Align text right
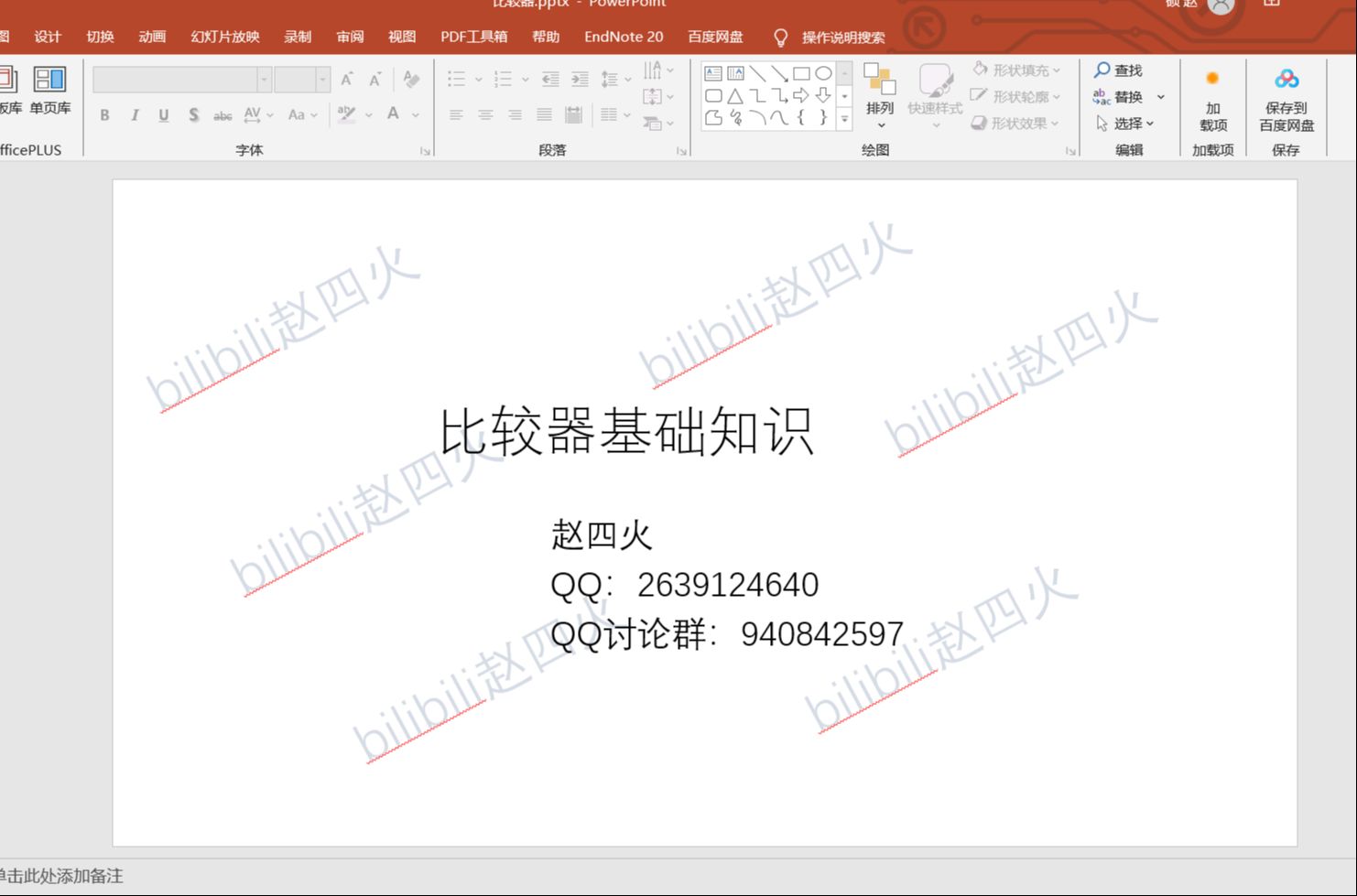The width and height of the screenshot is (1357, 896). [x=515, y=115]
